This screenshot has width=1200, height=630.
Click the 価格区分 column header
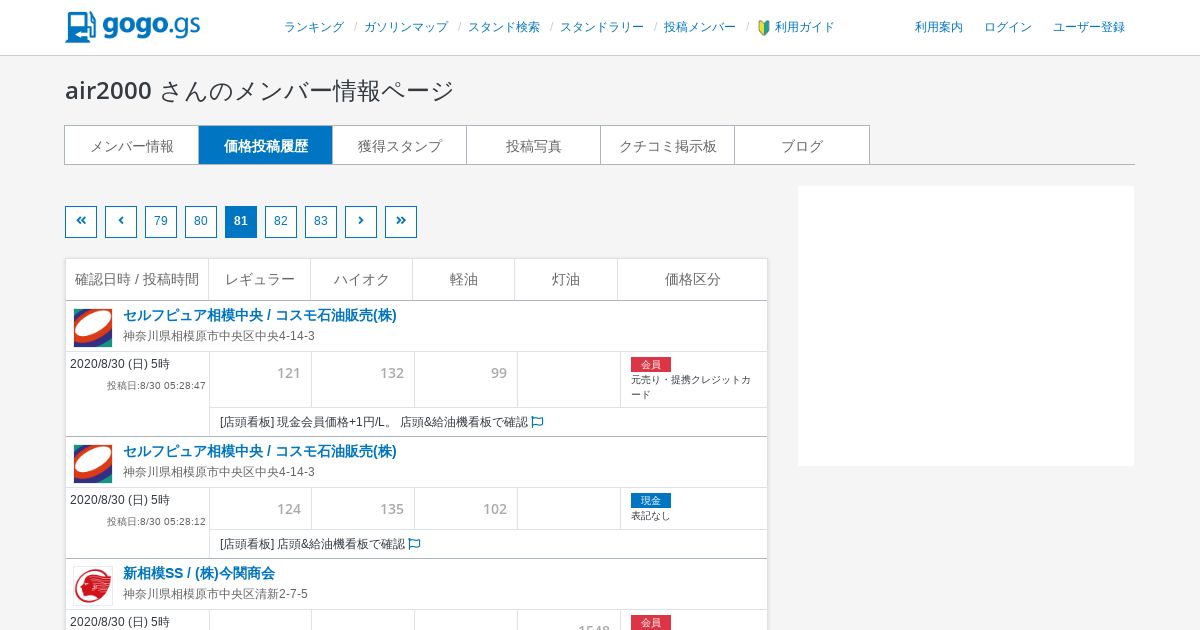tap(693, 280)
